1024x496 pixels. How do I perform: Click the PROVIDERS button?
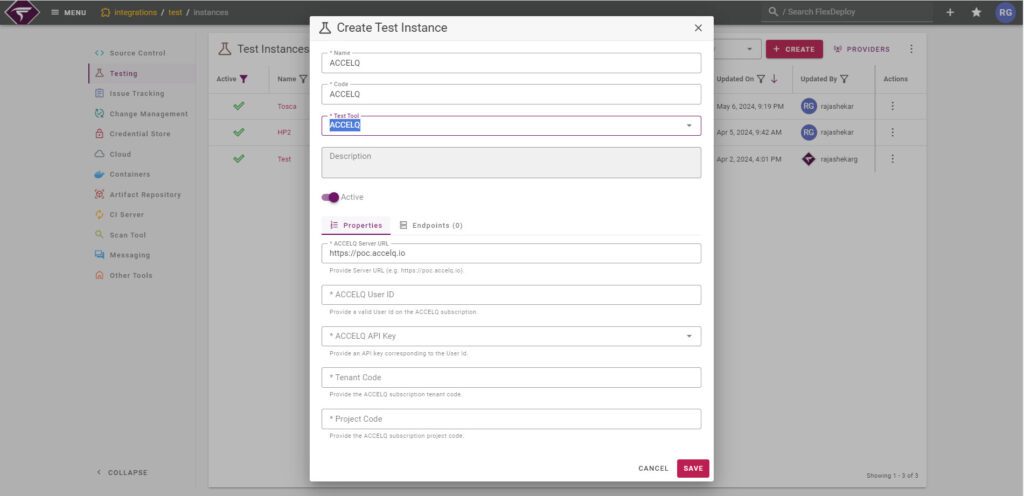coord(862,49)
